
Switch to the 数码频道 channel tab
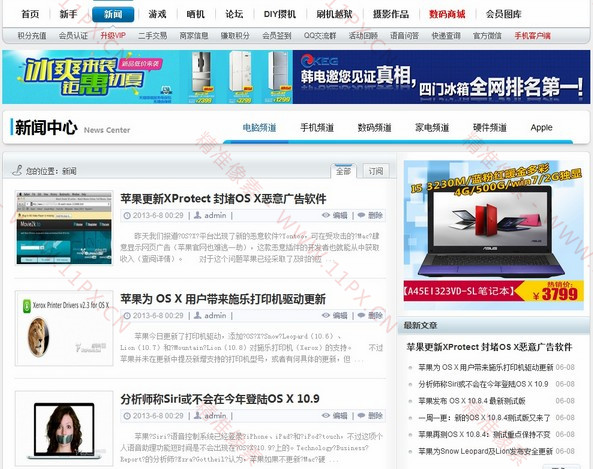click(374, 128)
